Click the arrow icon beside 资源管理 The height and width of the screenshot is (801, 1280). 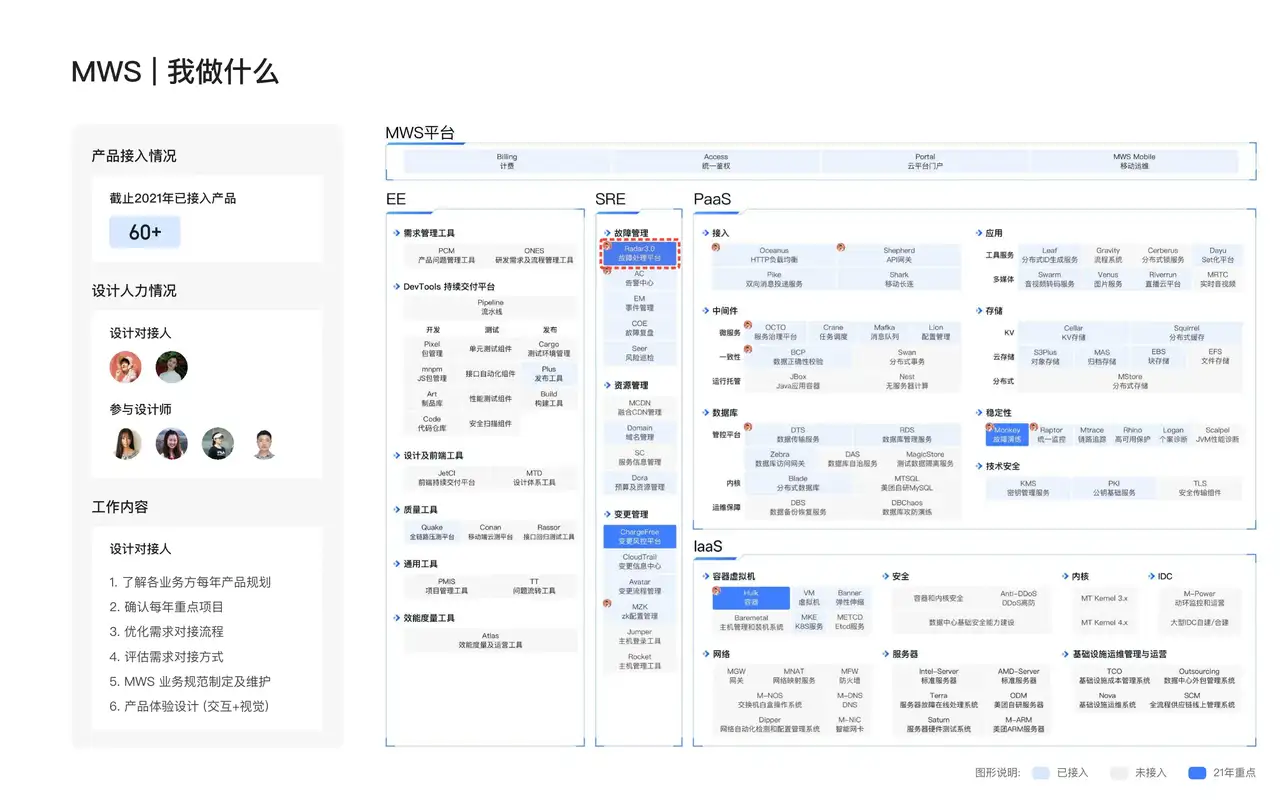click(x=606, y=385)
